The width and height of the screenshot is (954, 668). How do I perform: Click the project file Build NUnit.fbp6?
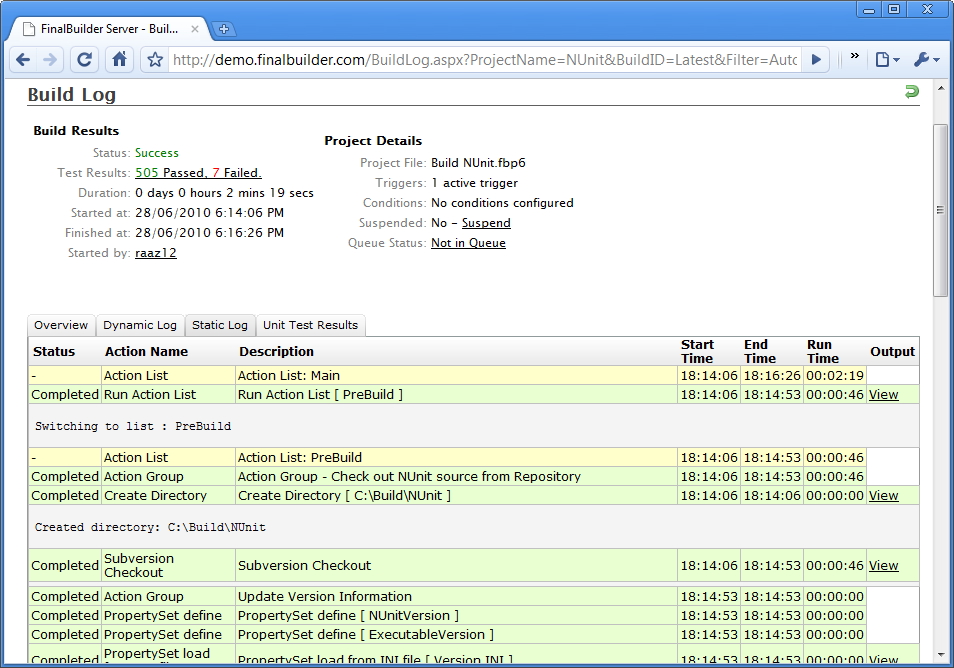(478, 163)
